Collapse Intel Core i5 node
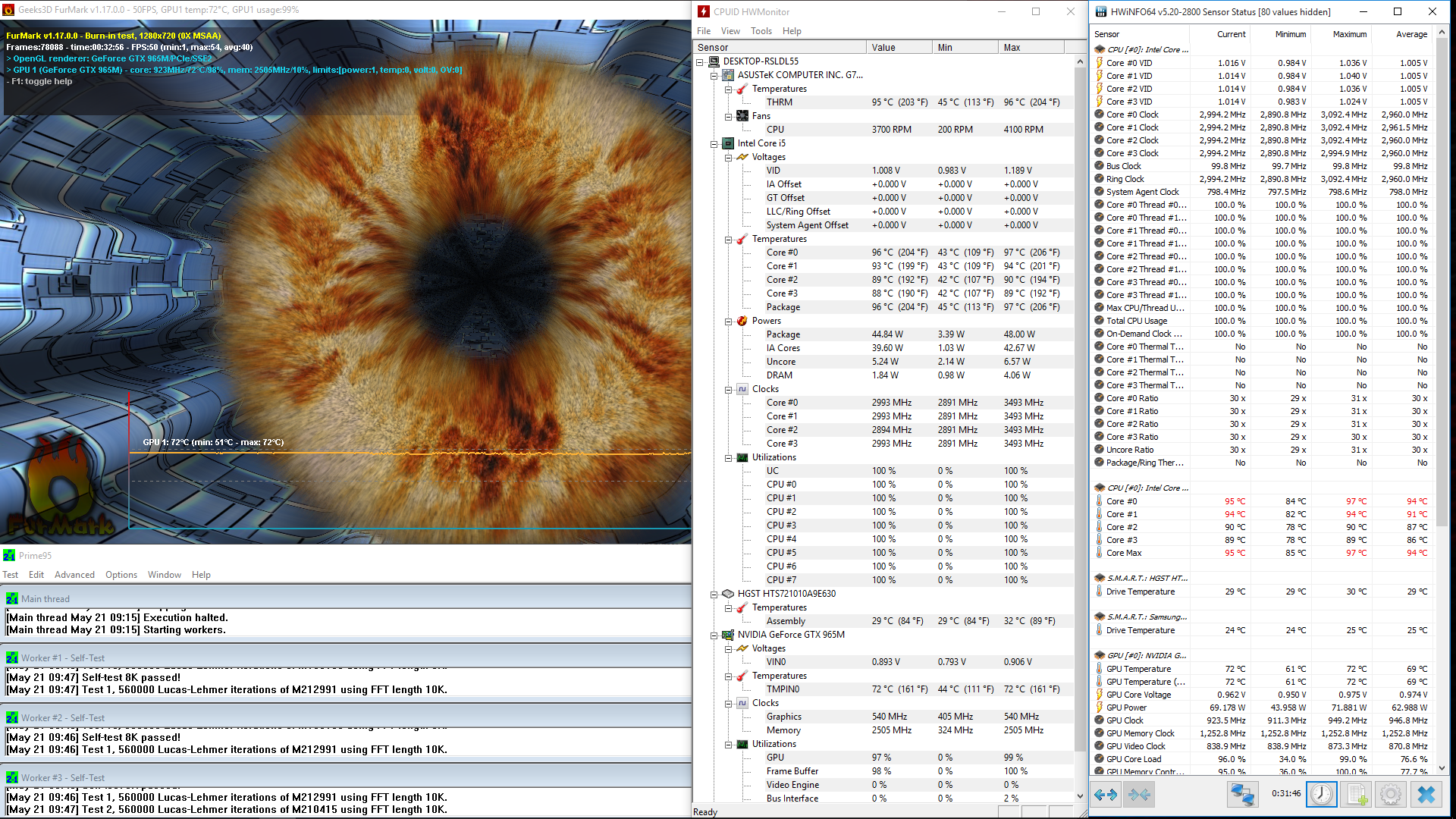This screenshot has height=819, width=1456. (x=714, y=144)
